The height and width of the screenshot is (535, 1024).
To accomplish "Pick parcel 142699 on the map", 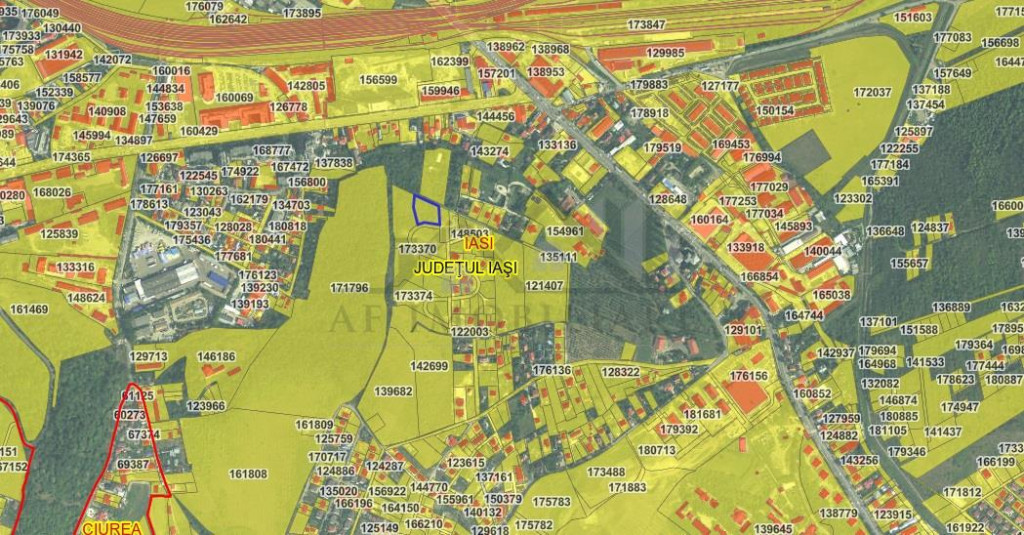I will click(x=430, y=366).
